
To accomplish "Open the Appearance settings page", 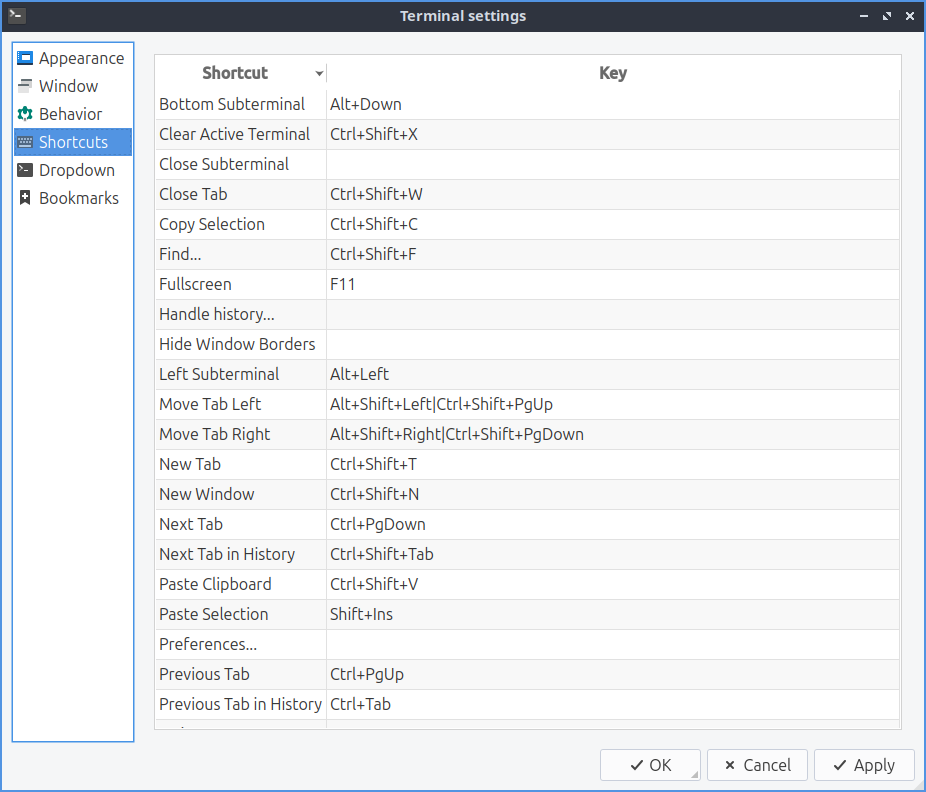I will tap(81, 58).
